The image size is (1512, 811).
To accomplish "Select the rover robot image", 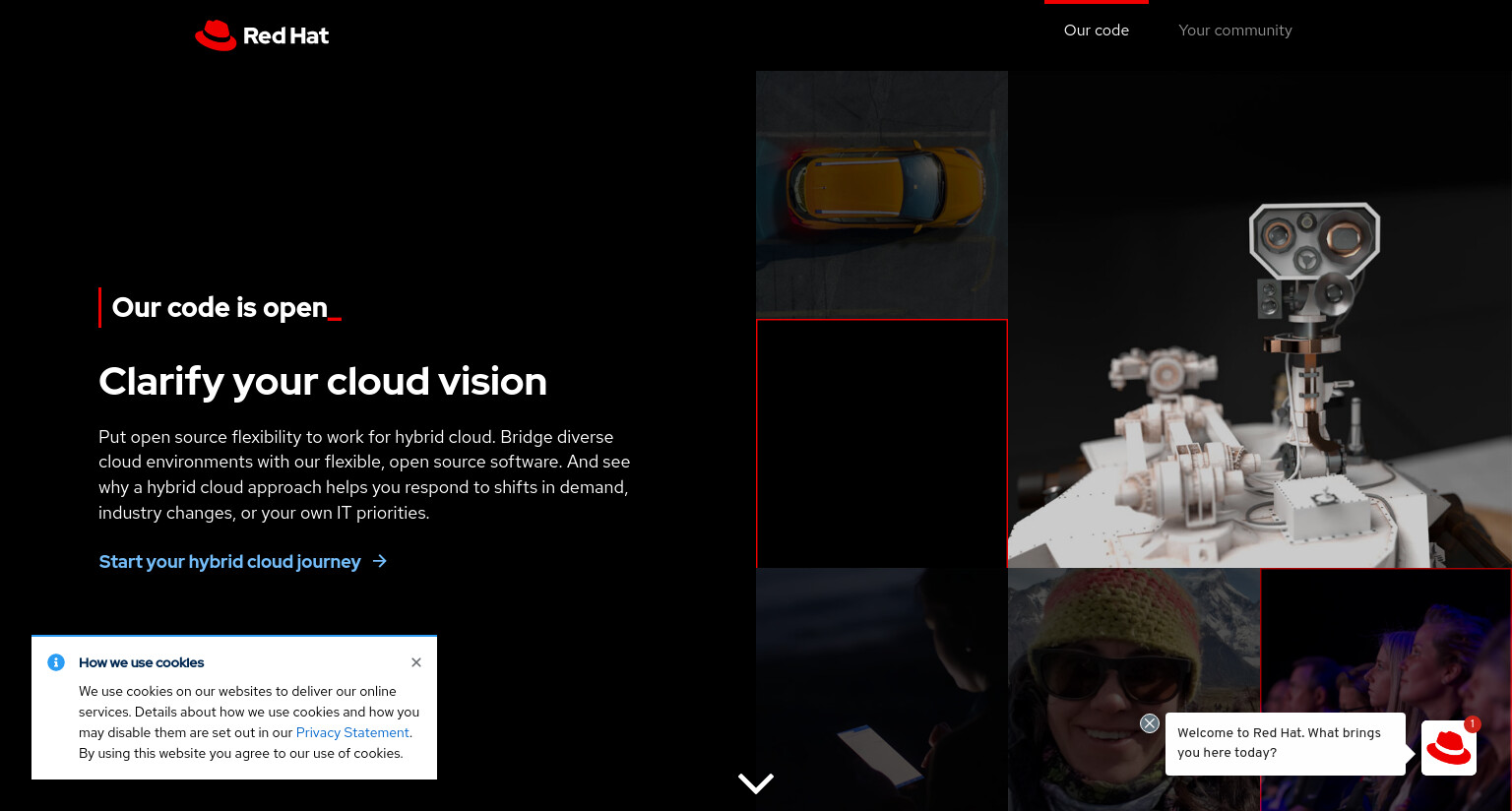I will click(1260, 320).
